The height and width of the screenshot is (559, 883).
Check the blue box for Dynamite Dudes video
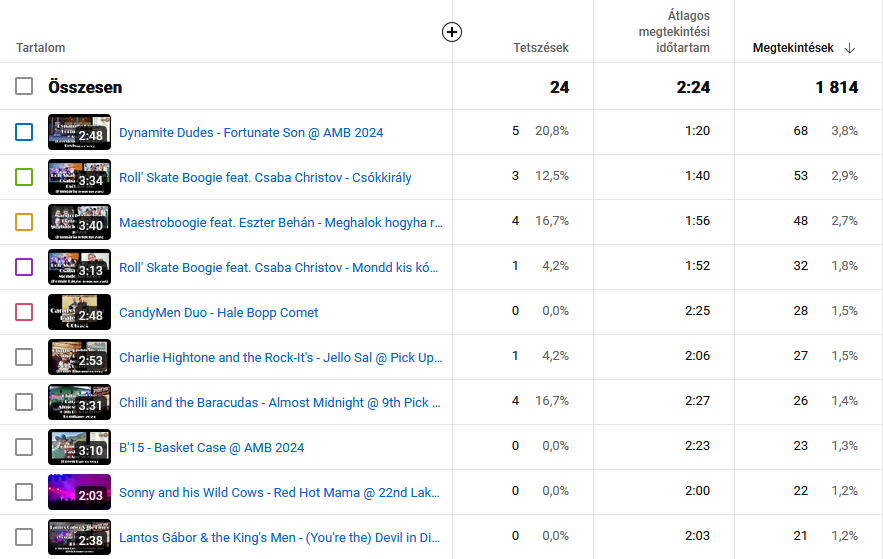click(24, 132)
